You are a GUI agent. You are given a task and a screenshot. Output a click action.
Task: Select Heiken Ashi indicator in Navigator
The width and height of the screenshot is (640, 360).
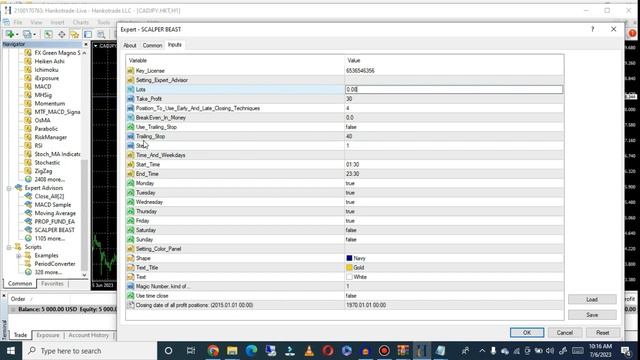point(49,61)
